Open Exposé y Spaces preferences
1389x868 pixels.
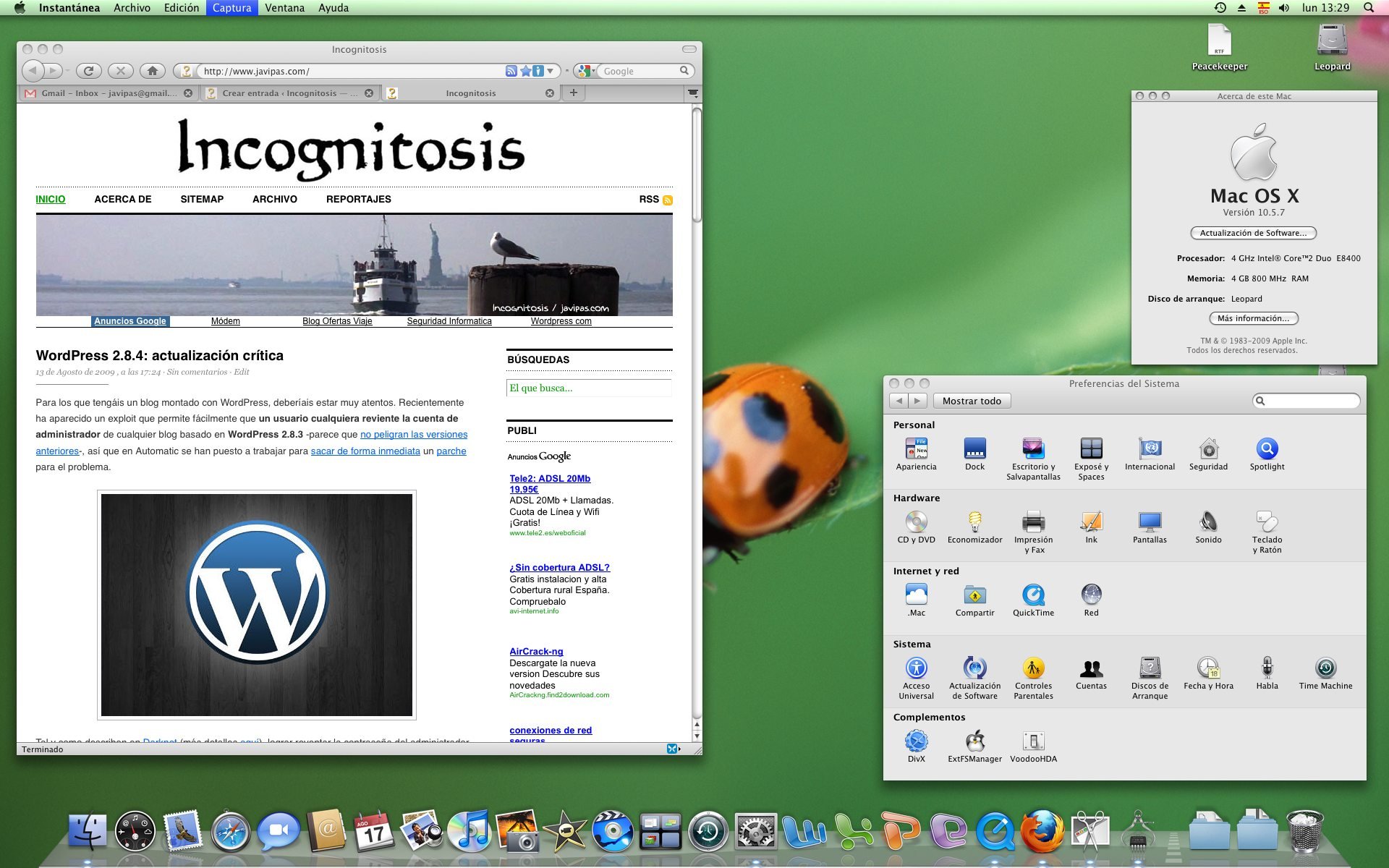1091,449
